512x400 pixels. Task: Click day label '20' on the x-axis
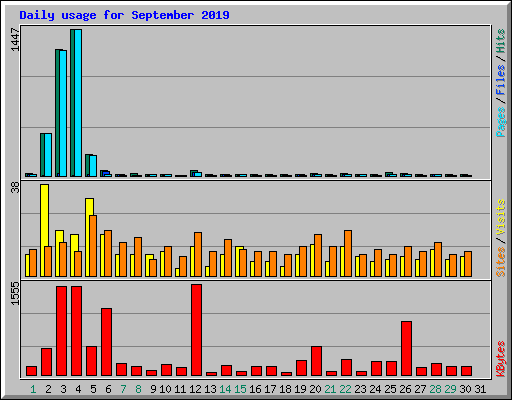point(315,389)
